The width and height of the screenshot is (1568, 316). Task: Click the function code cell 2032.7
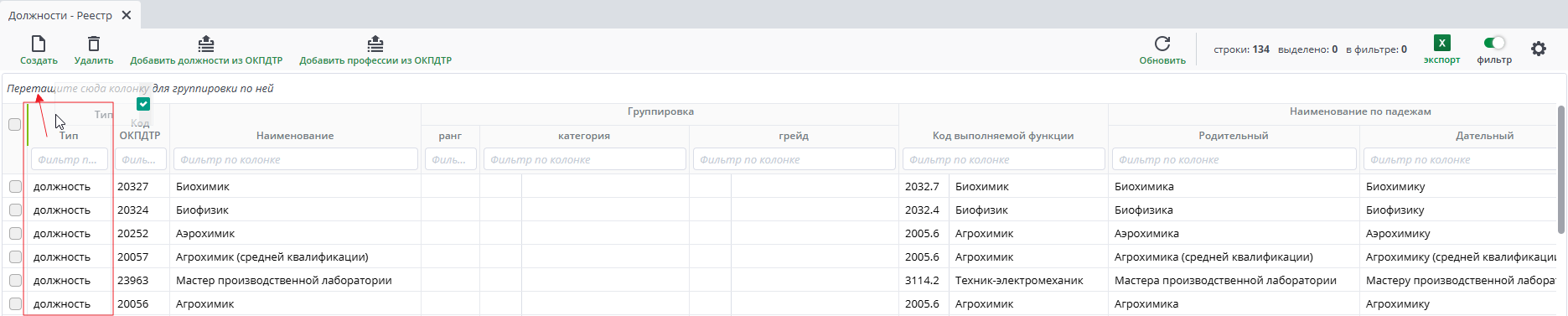[x=924, y=186]
